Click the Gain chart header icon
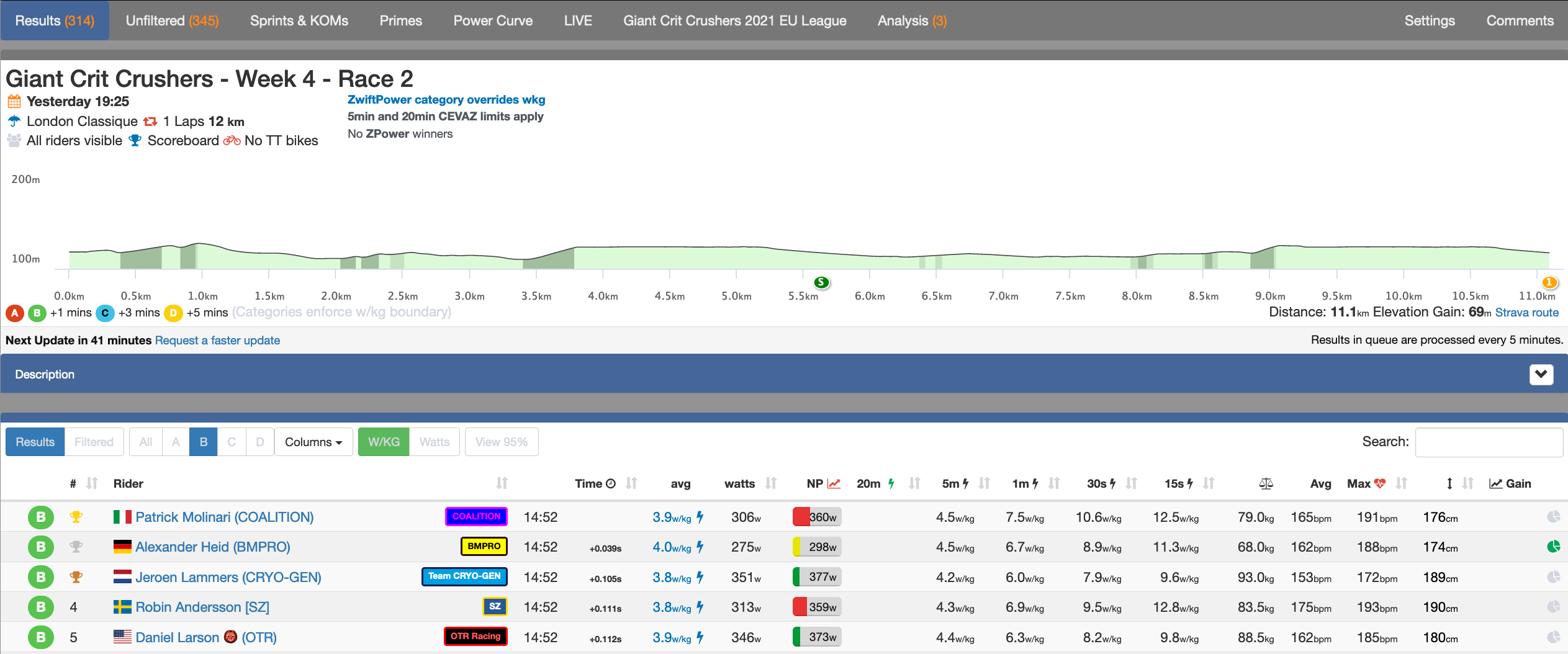Image resolution: width=1568 pixels, height=654 pixels. [1496, 483]
